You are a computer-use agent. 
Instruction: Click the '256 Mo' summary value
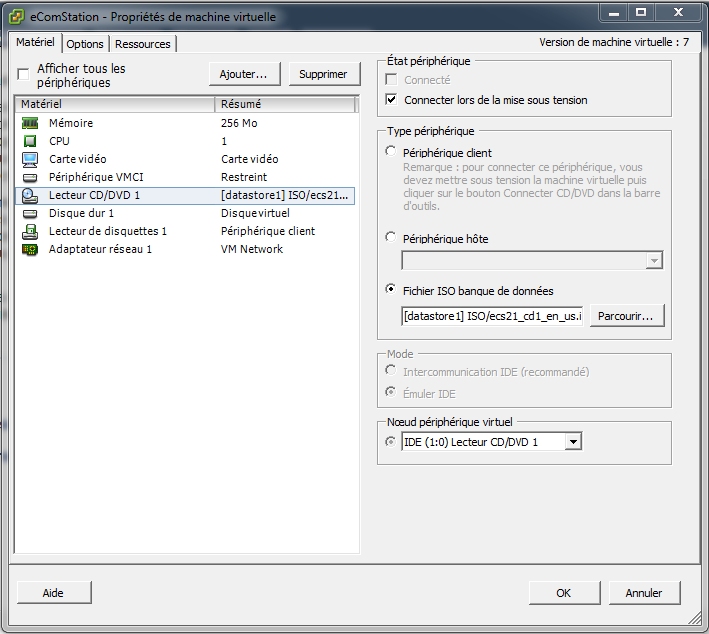tap(239, 123)
